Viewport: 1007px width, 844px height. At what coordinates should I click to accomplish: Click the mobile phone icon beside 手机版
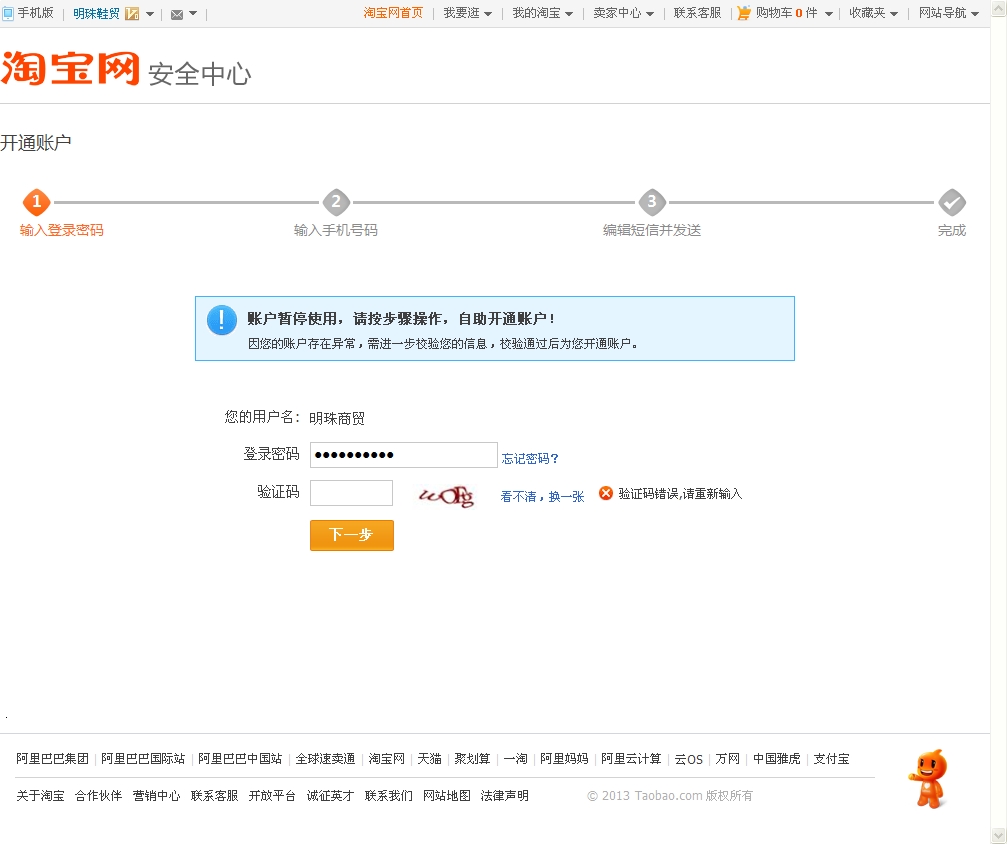(x=8, y=13)
